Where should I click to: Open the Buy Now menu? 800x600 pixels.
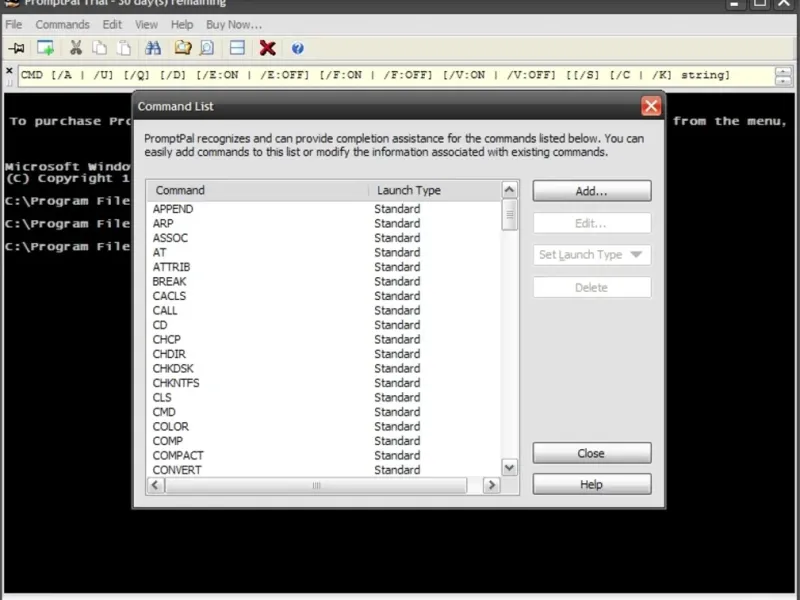pos(234,24)
